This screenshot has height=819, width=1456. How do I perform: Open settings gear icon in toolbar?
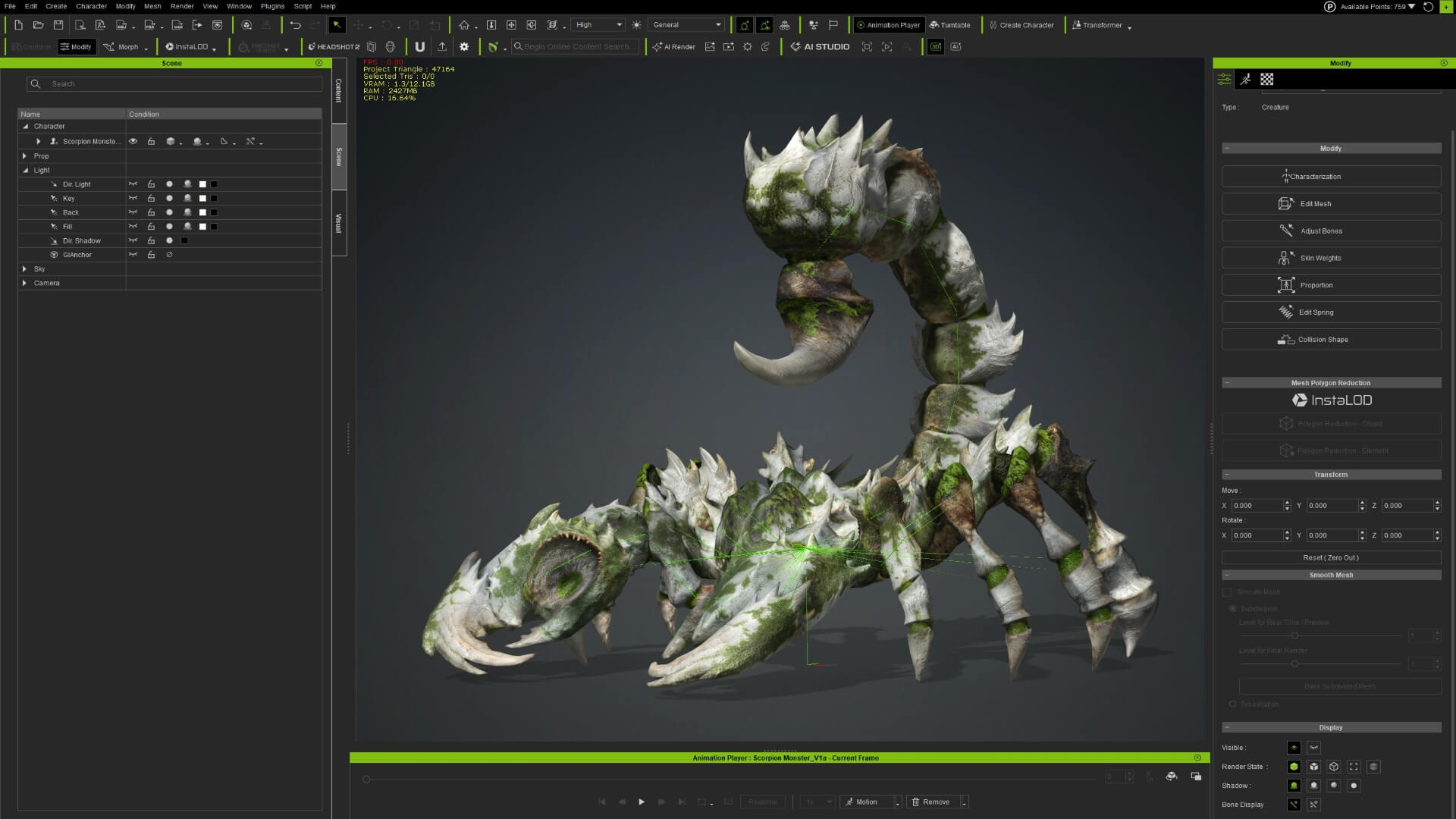click(x=464, y=47)
